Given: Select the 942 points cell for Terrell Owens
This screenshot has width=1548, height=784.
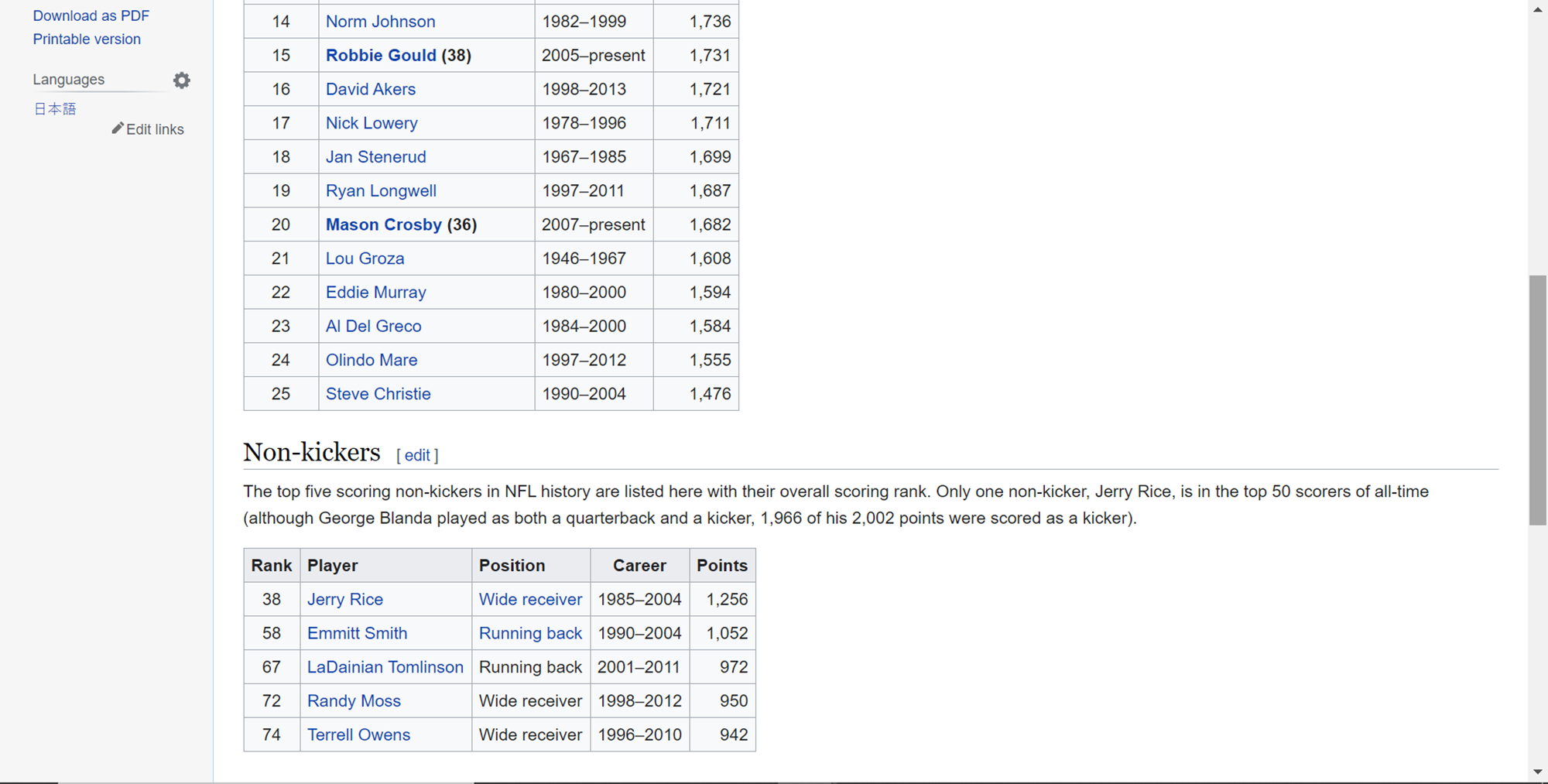Looking at the screenshot, I should (x=722, y=734).
